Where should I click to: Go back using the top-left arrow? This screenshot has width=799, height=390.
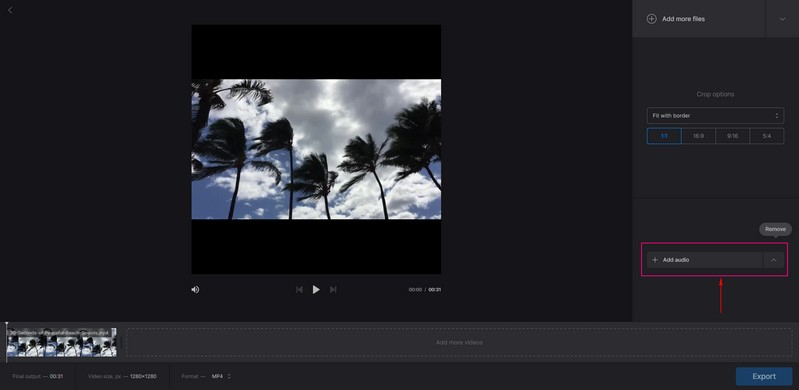(10, 10)
